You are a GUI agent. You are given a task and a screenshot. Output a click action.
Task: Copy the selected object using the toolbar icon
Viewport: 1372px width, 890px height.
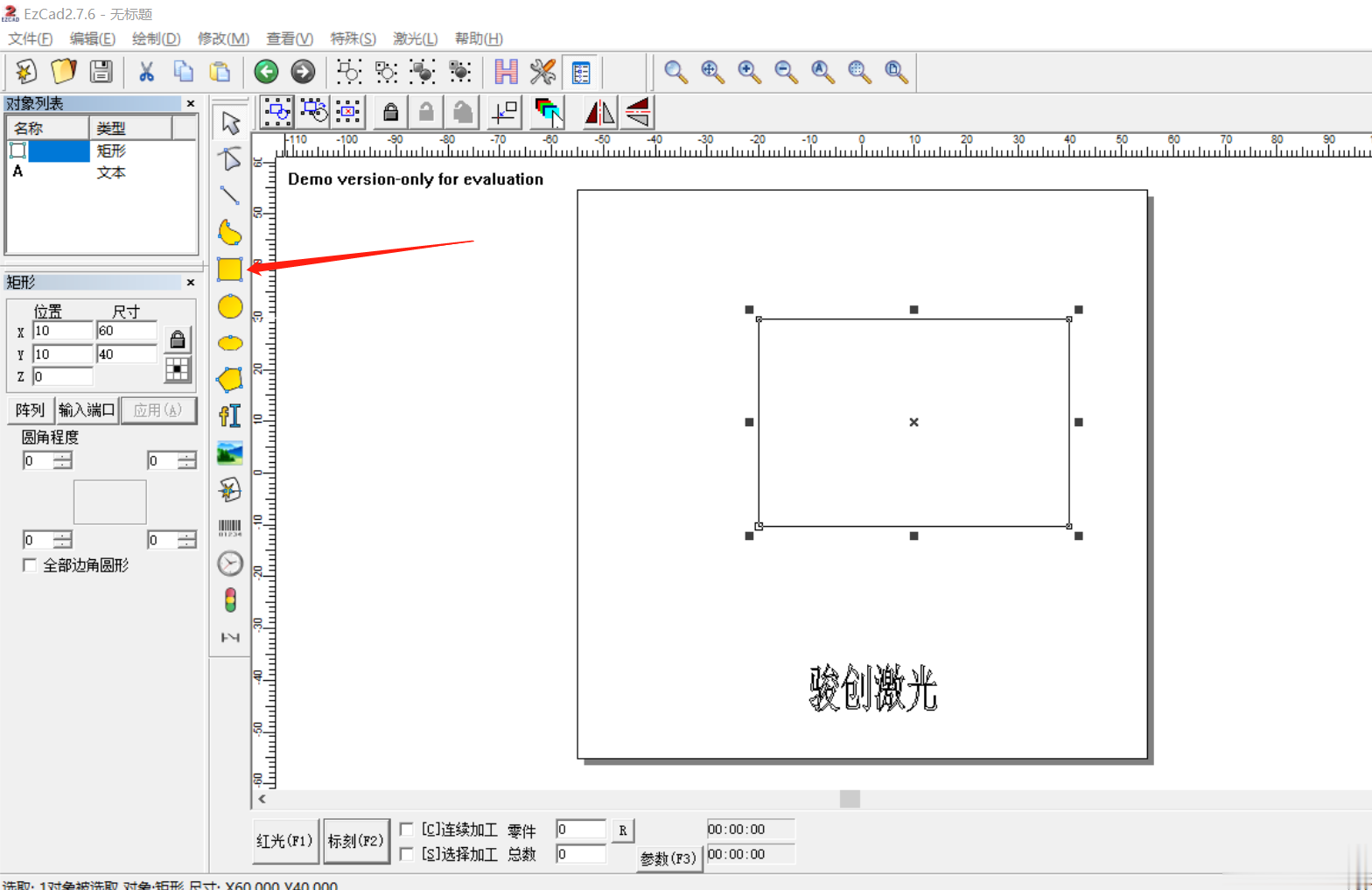point(183,72)
